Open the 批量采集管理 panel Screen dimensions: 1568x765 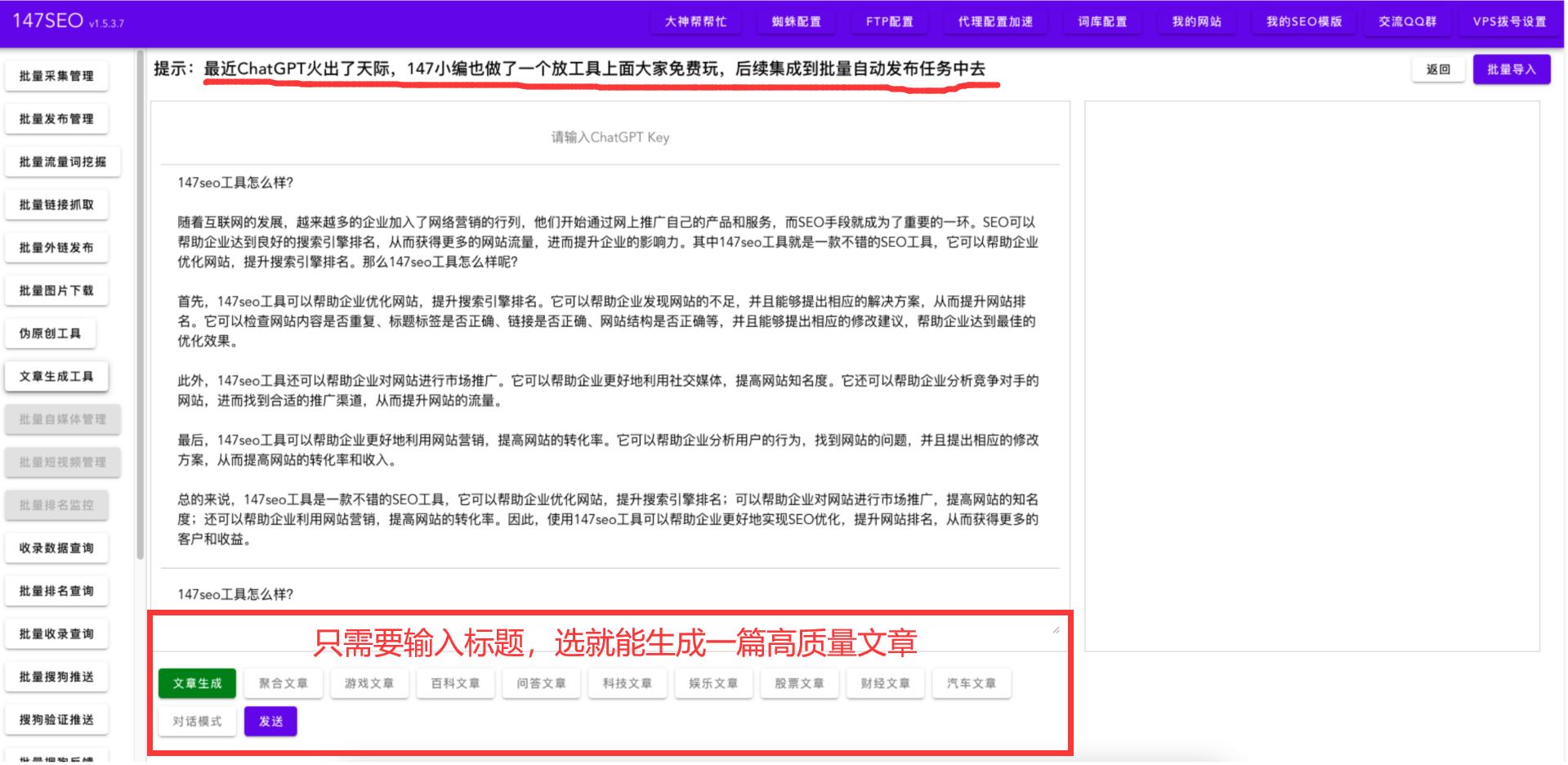pos(57,74)
